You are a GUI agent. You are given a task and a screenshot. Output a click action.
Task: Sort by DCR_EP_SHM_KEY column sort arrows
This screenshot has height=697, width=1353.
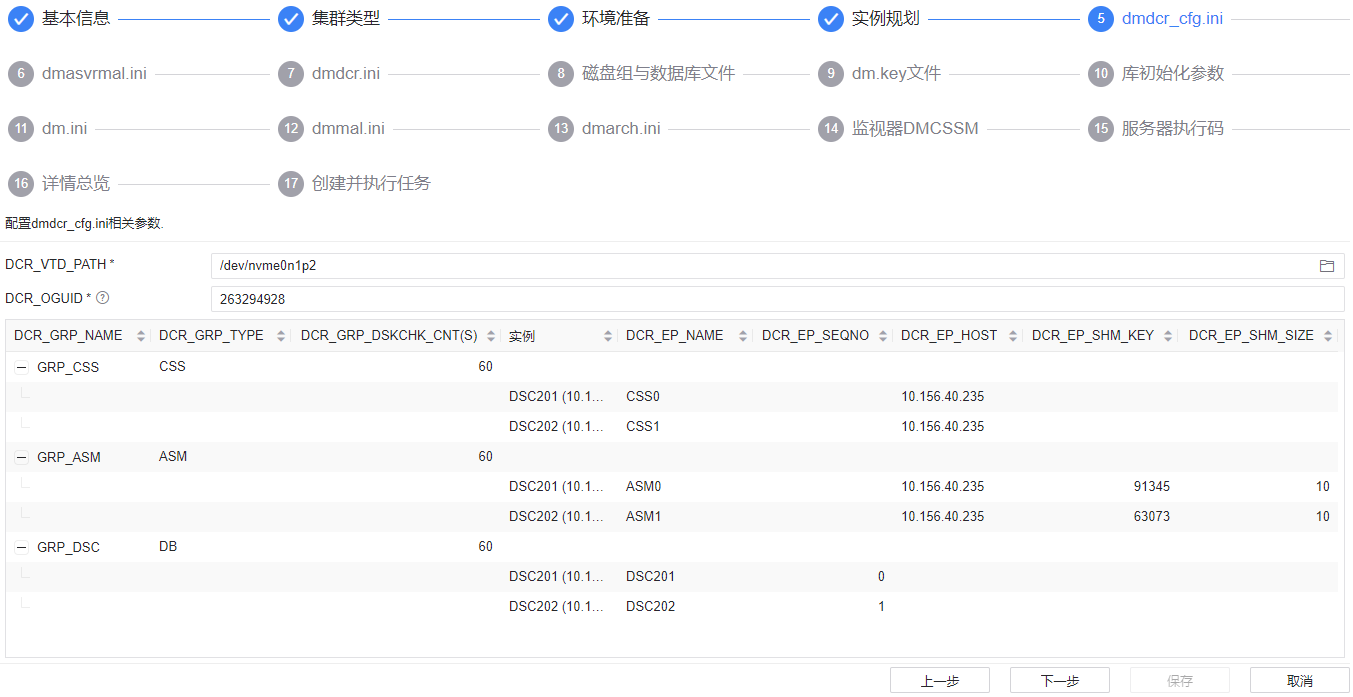(1168, 336)
